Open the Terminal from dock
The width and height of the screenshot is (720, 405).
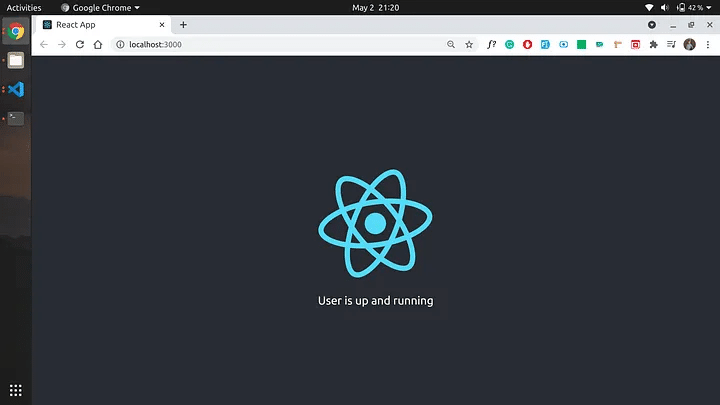tap(16, 118)
